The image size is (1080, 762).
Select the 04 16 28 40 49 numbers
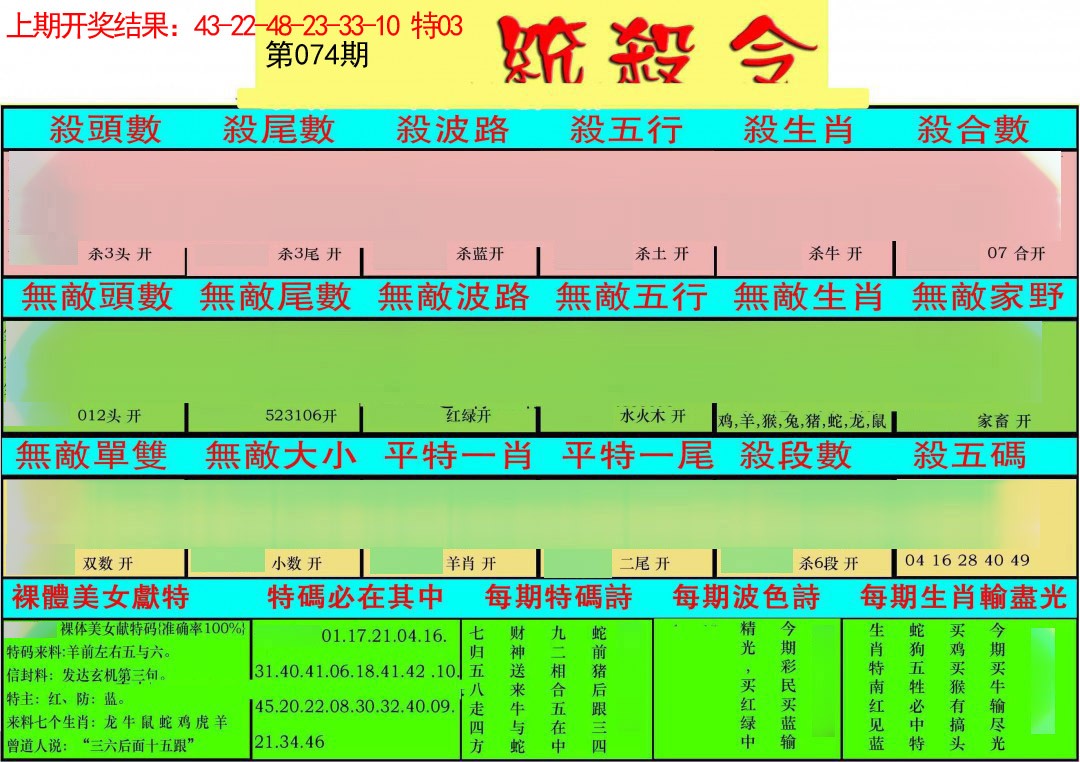pos(966,560)
